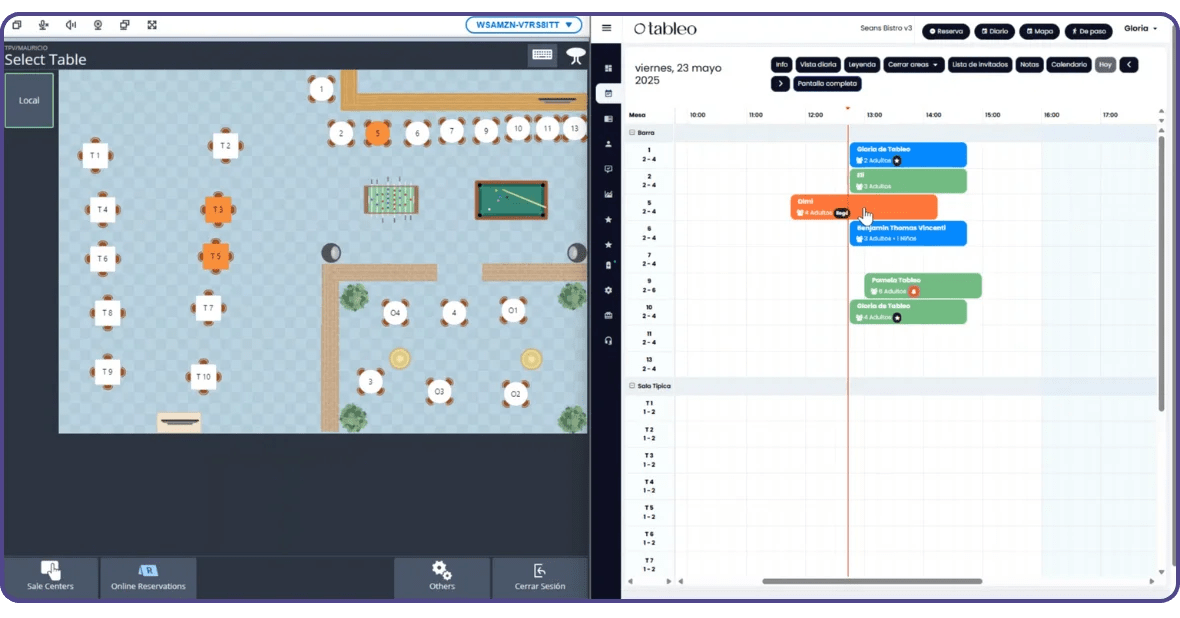
Task: Select orange table T5 on floor plan
Action: (216, 257)
